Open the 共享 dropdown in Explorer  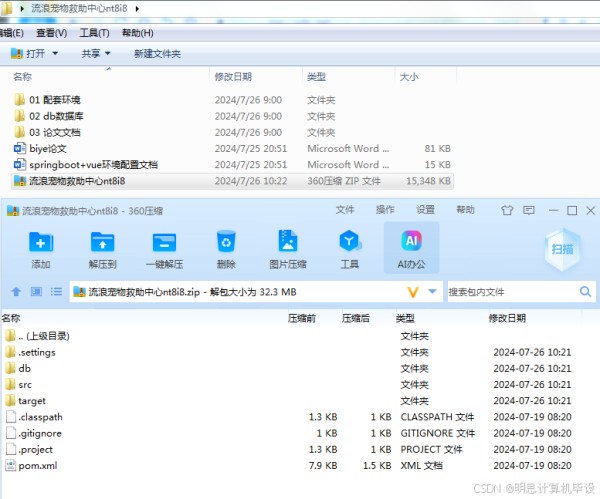95,53
